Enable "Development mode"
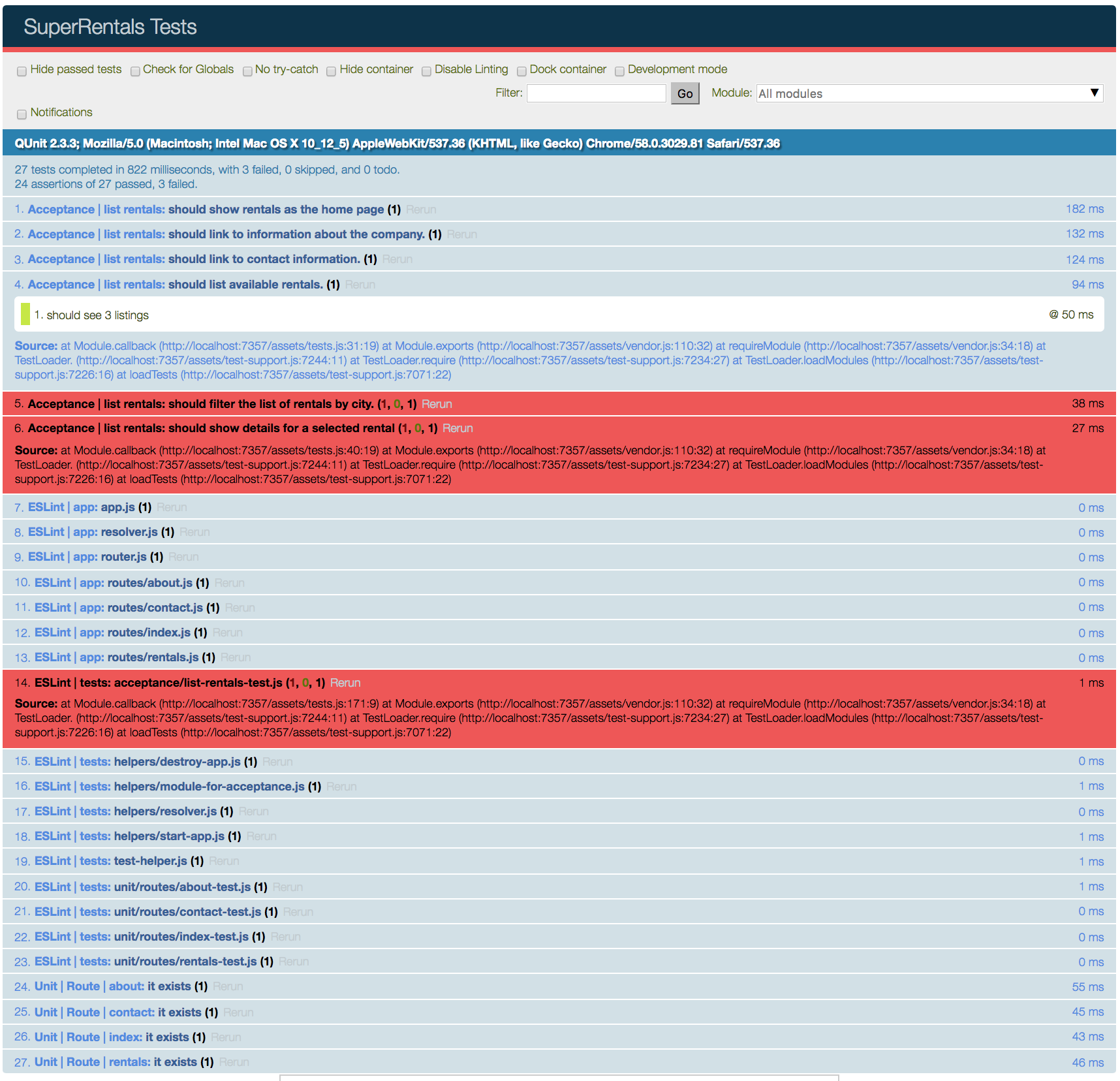This screenshot has width=1120, height=1081. click(x=619, y=70)
